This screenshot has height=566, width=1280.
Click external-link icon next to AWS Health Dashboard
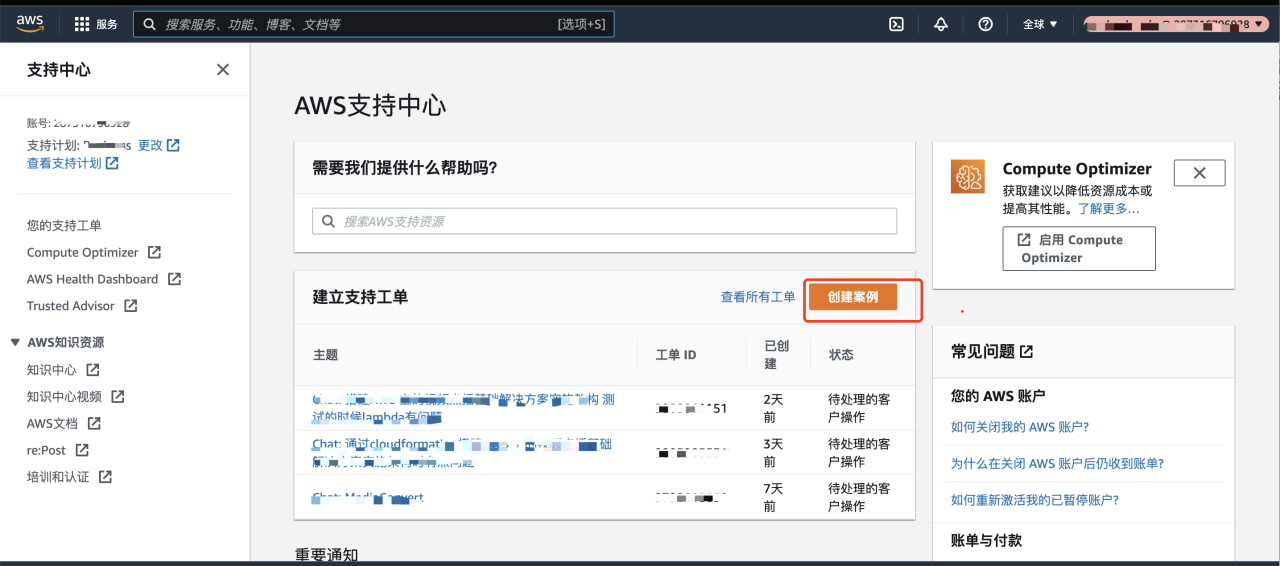coord(175,279)
